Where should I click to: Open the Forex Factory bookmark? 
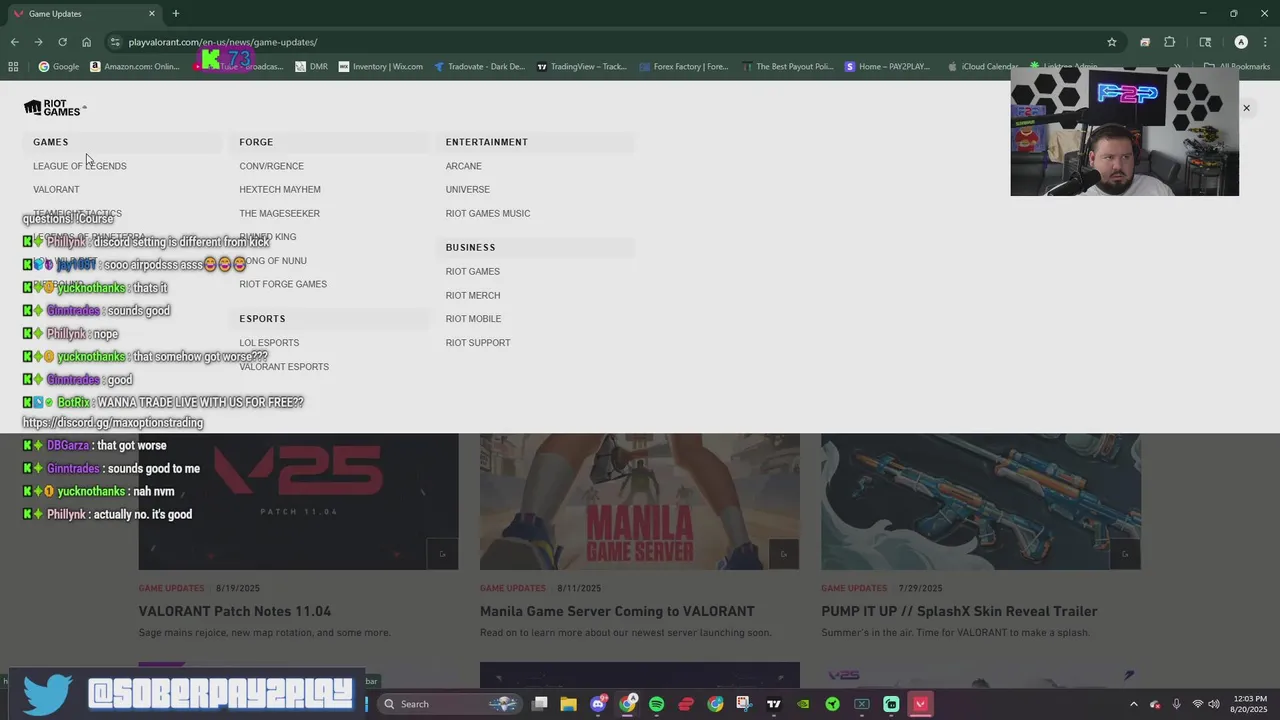point(684,67)
